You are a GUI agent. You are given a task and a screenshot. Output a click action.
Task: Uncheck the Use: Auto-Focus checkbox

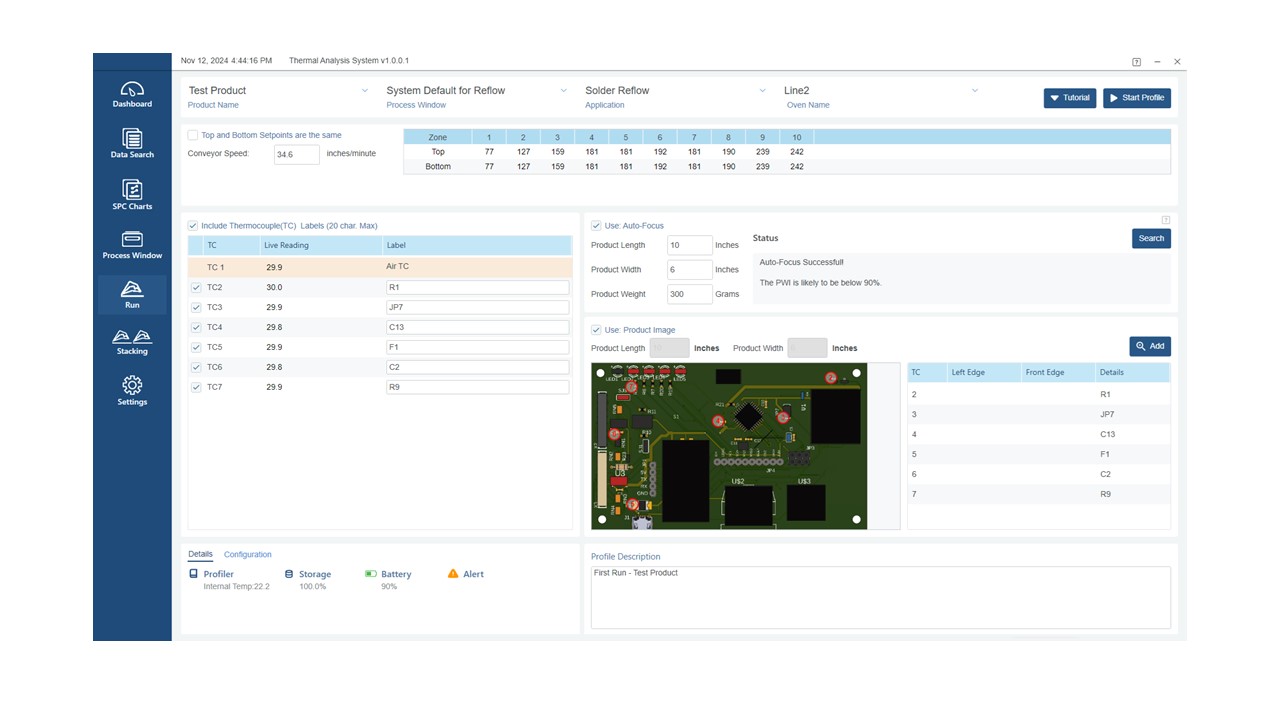coord(596,226)
